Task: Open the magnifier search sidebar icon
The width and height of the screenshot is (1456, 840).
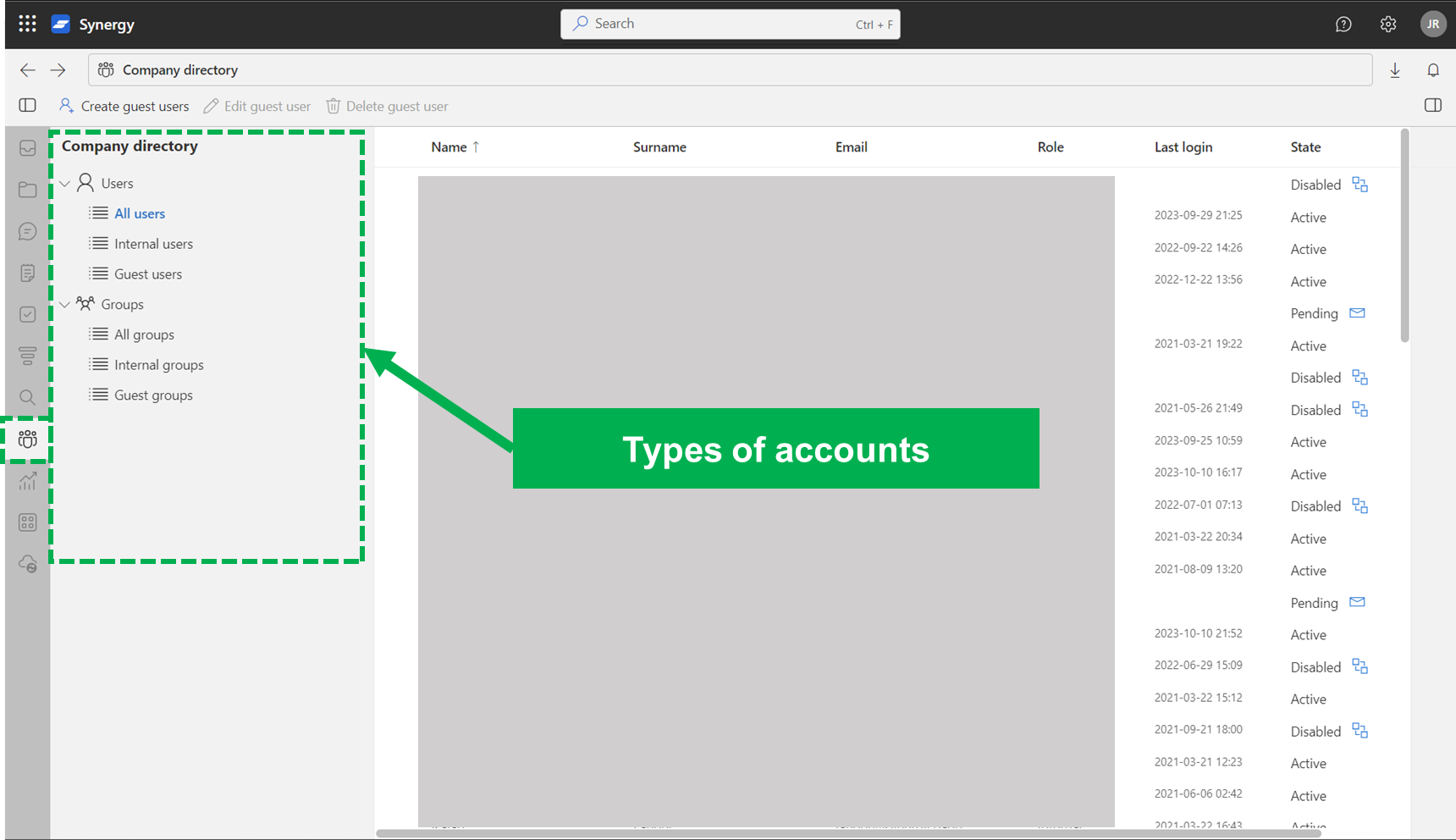Action: click(x=27, y=397)
